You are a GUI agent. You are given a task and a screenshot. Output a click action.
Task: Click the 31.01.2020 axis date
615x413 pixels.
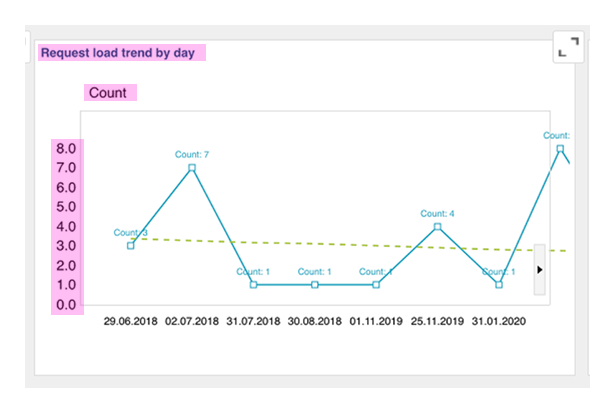tap(499, 323)
